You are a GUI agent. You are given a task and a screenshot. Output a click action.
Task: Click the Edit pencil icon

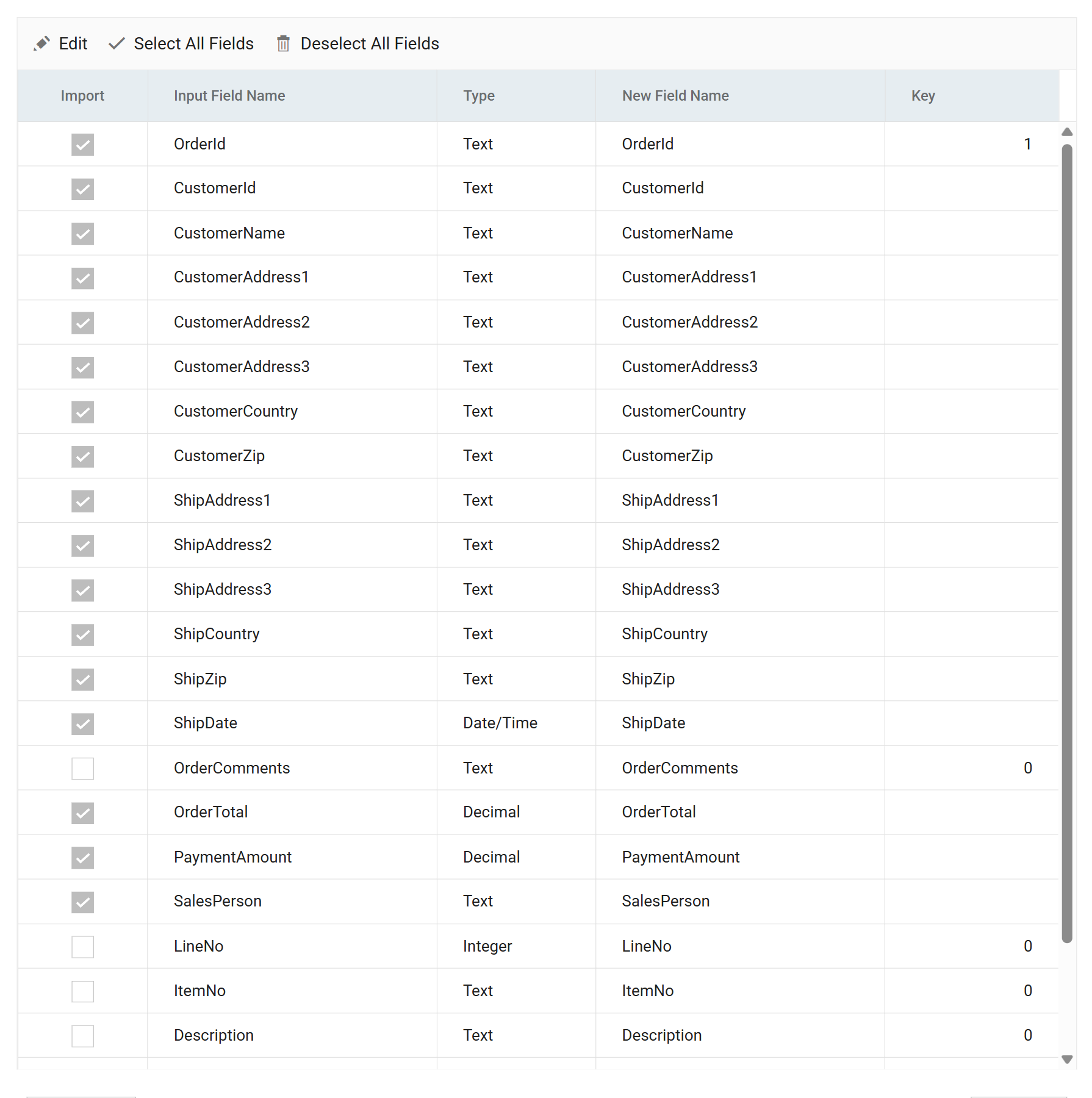pos(41,44)
